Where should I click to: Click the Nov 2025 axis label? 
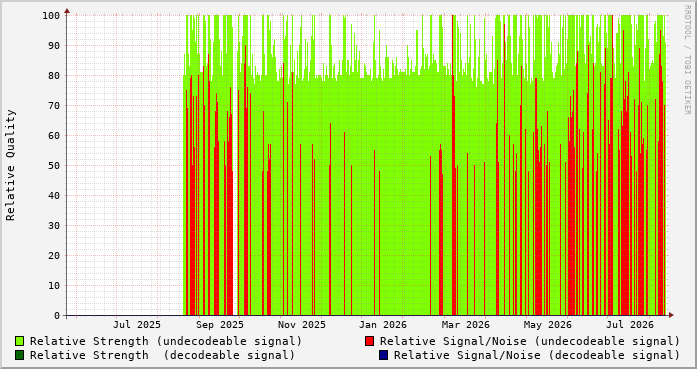click(x=301, y=325)
